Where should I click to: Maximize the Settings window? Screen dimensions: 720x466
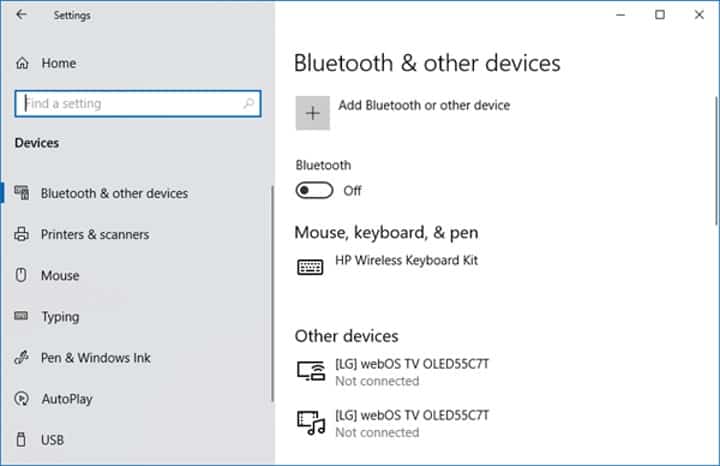(660, 15)
